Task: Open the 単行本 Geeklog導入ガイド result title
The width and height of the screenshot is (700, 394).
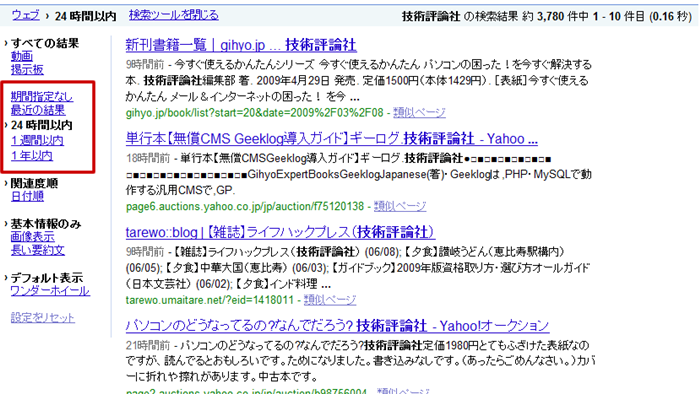Action: (x=332, y=139)
